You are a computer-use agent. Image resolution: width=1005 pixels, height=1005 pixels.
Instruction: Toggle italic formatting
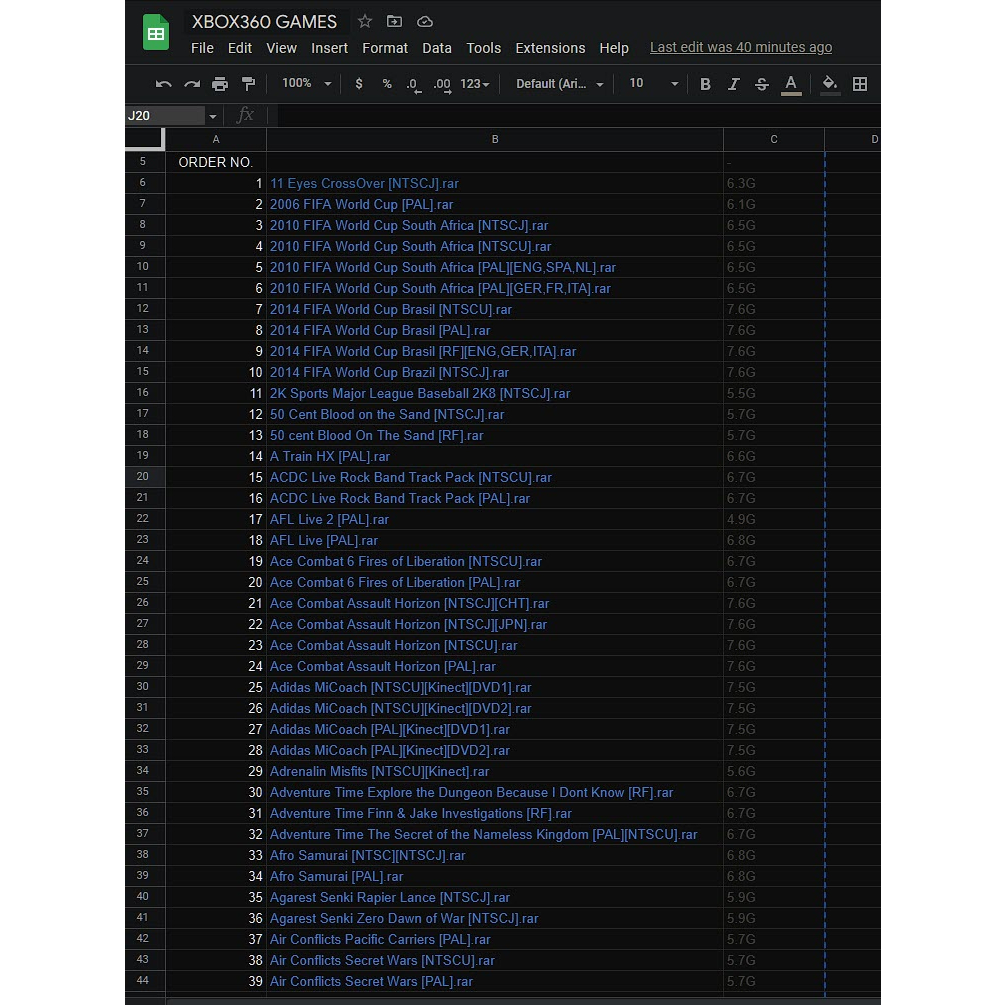[x=733, y=84]
